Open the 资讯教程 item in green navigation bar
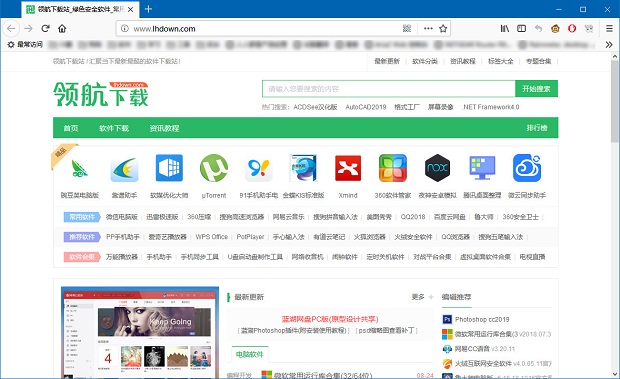This screenshot has height=379, width=620. [164, 128]
